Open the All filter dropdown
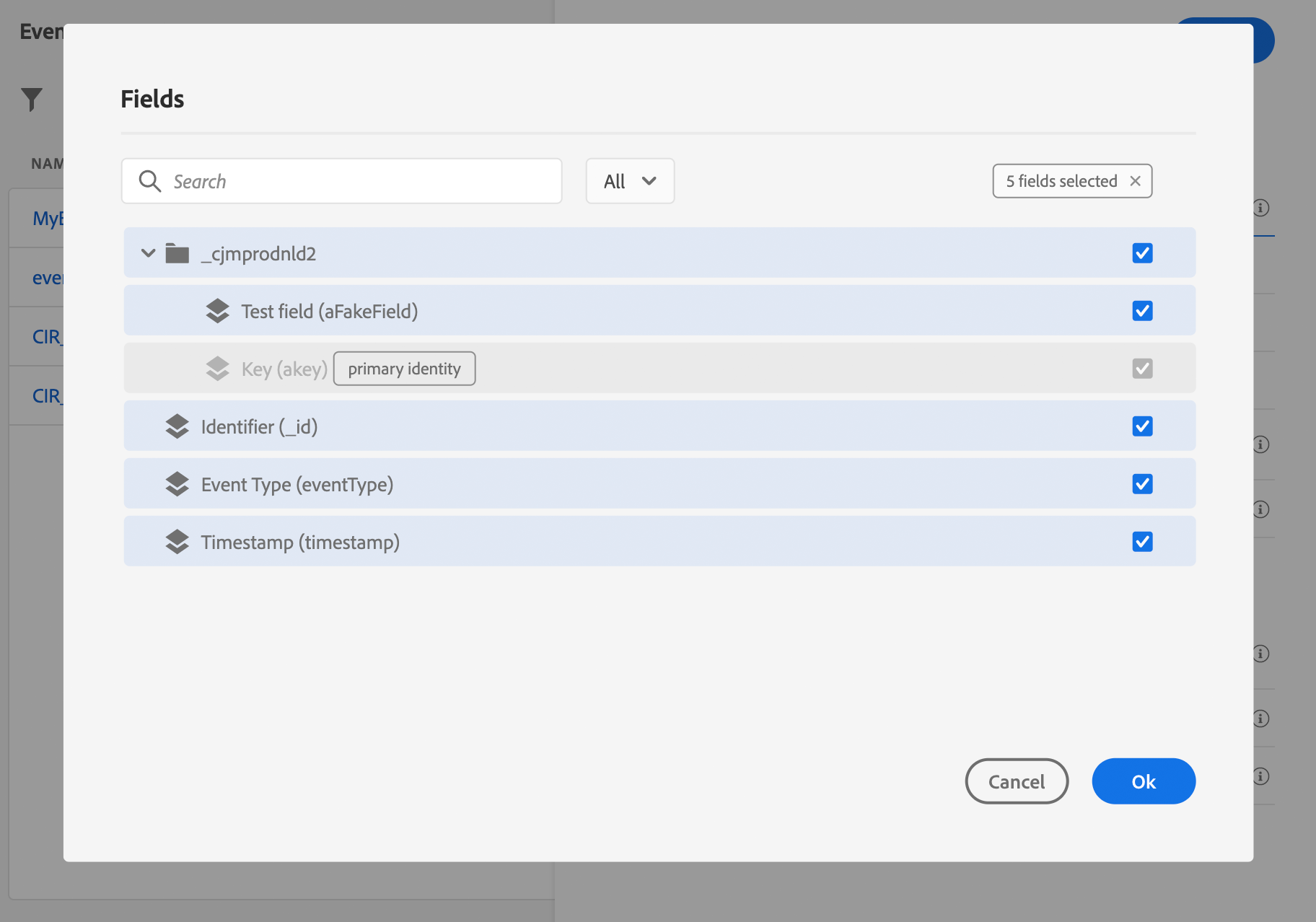The image size is (1316, 922). click(x=630, y=181)
